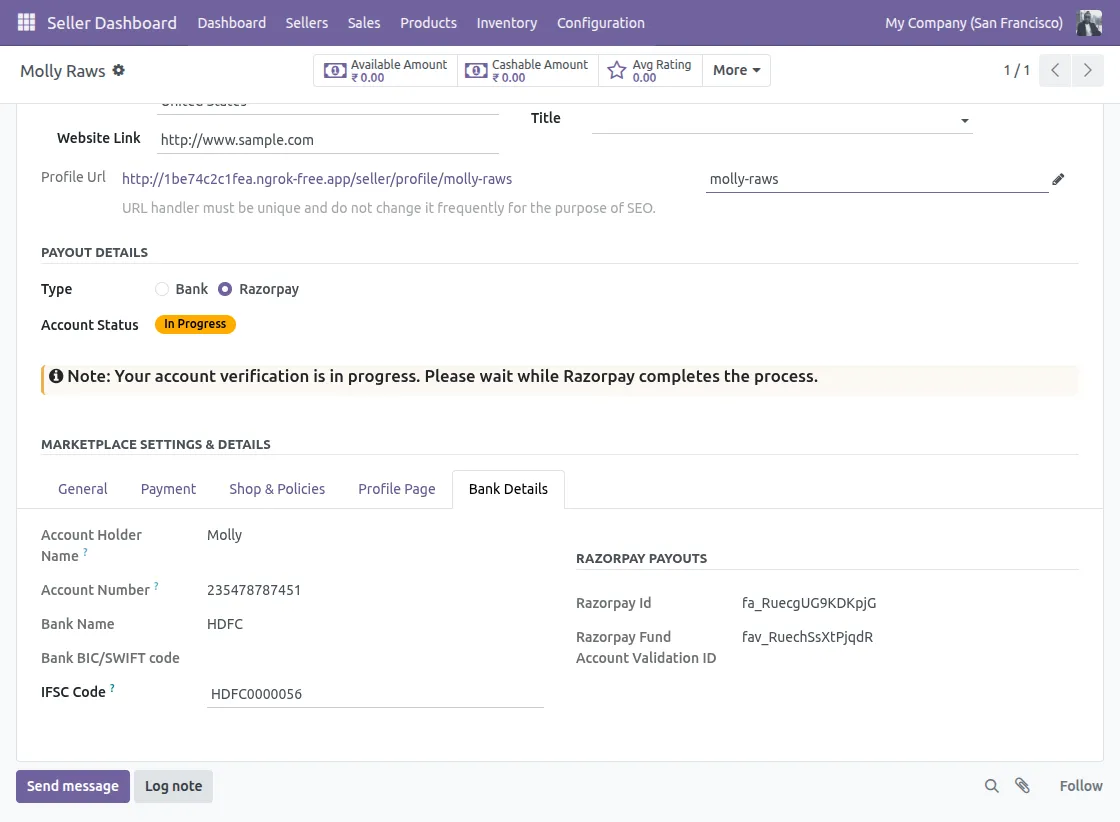
Task: Open the Sellers menu
Action: [x=306, y=23]
